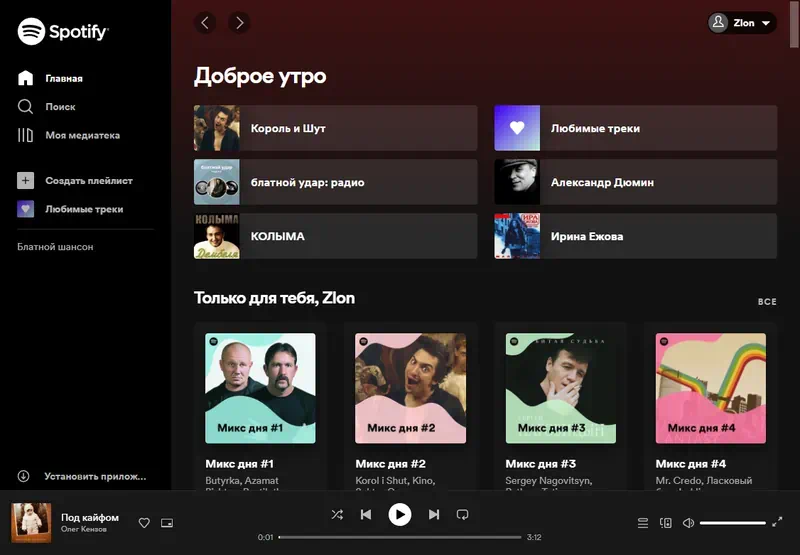Open artist Олег Кензов

pyautogui.click(x=84, y=529)
